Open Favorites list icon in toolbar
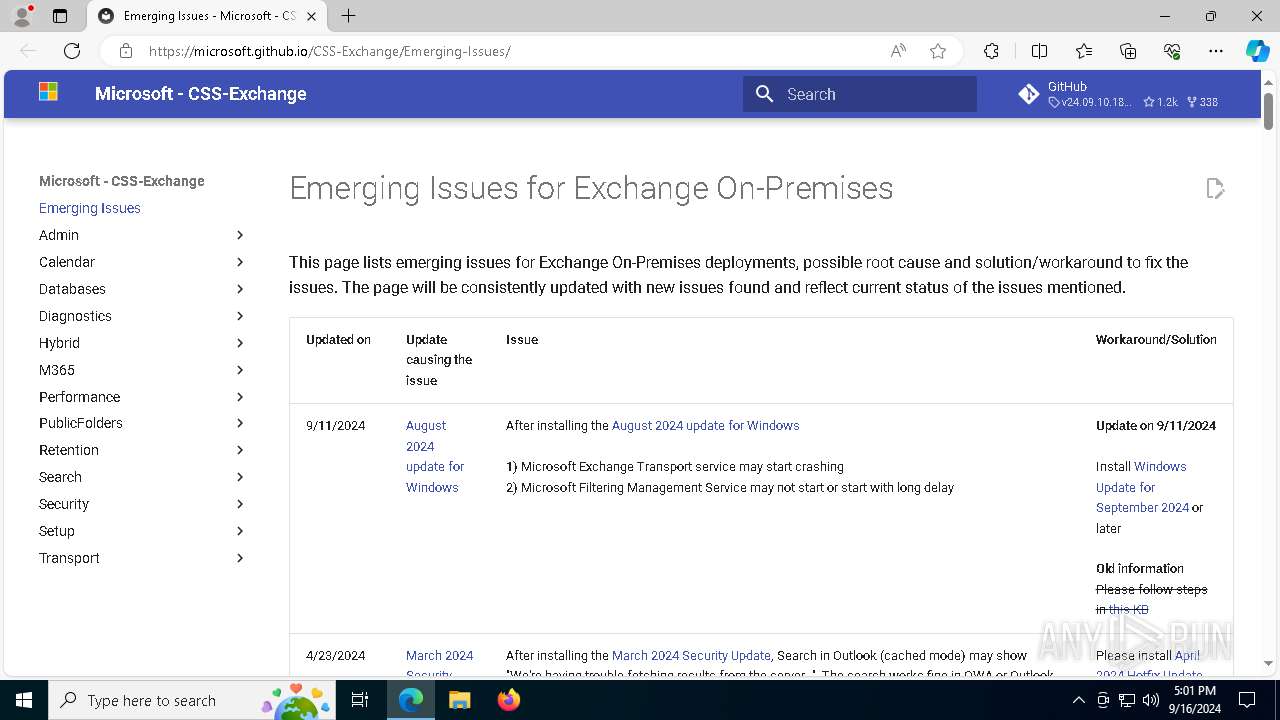The height and width of the screenshot is (720, 1280). [1084, 51]
